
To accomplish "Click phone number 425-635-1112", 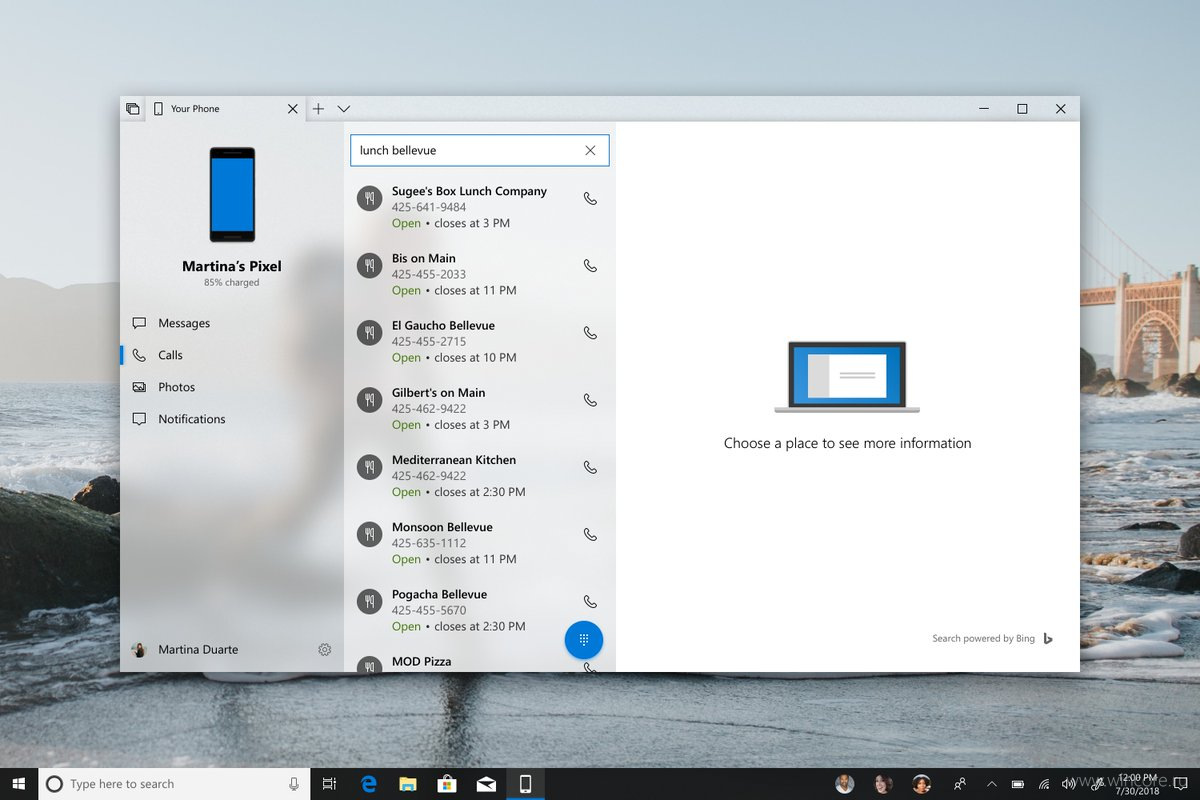I will point(429,543).
